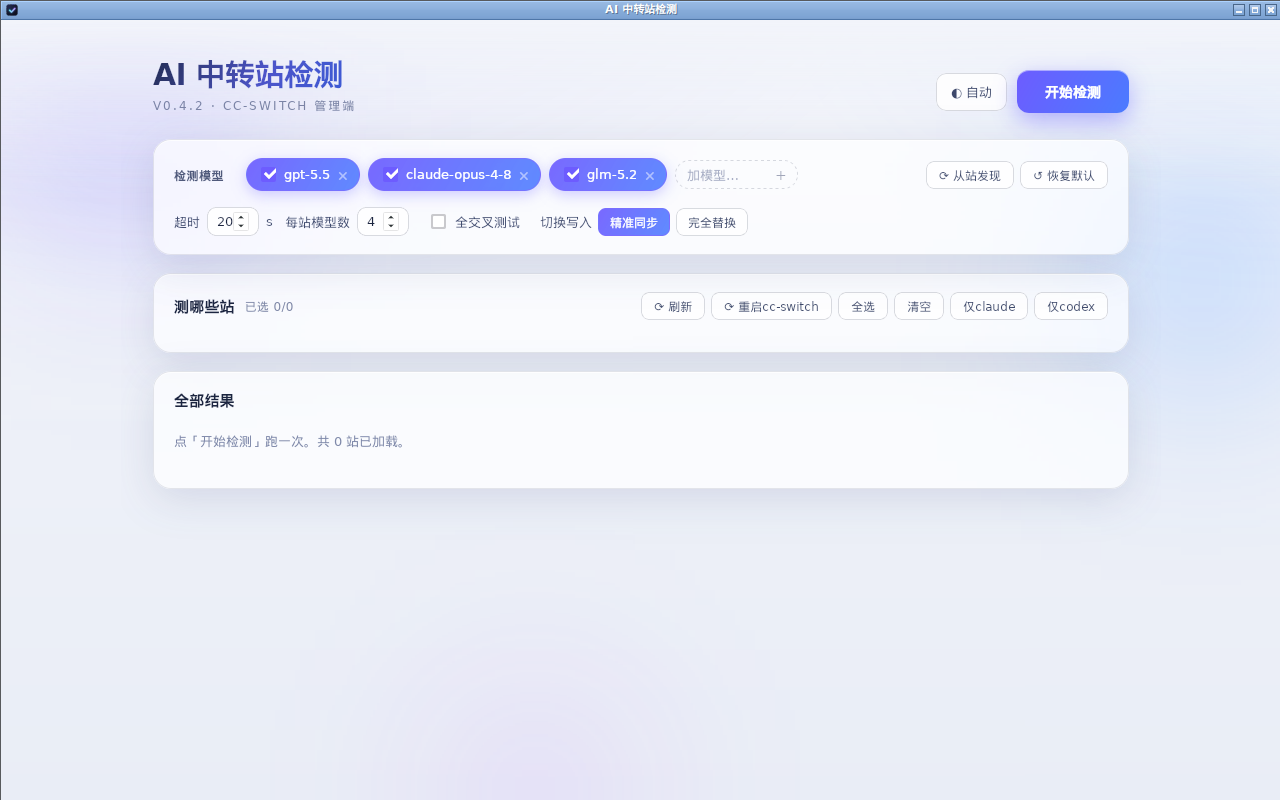Image resolution: width=1280 pixels, height=800 pixels.
Task: Remove the glm-5.2 chip with its x icon
Action: (650, 175)
